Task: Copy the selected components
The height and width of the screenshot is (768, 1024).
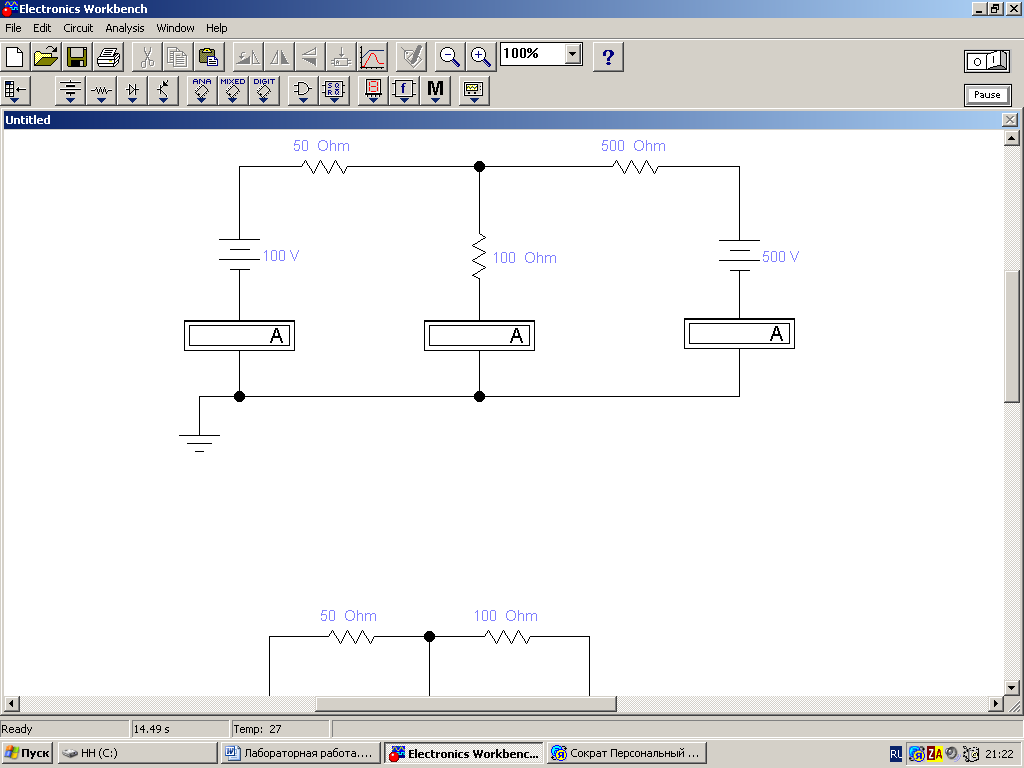Action: [178, 57]
